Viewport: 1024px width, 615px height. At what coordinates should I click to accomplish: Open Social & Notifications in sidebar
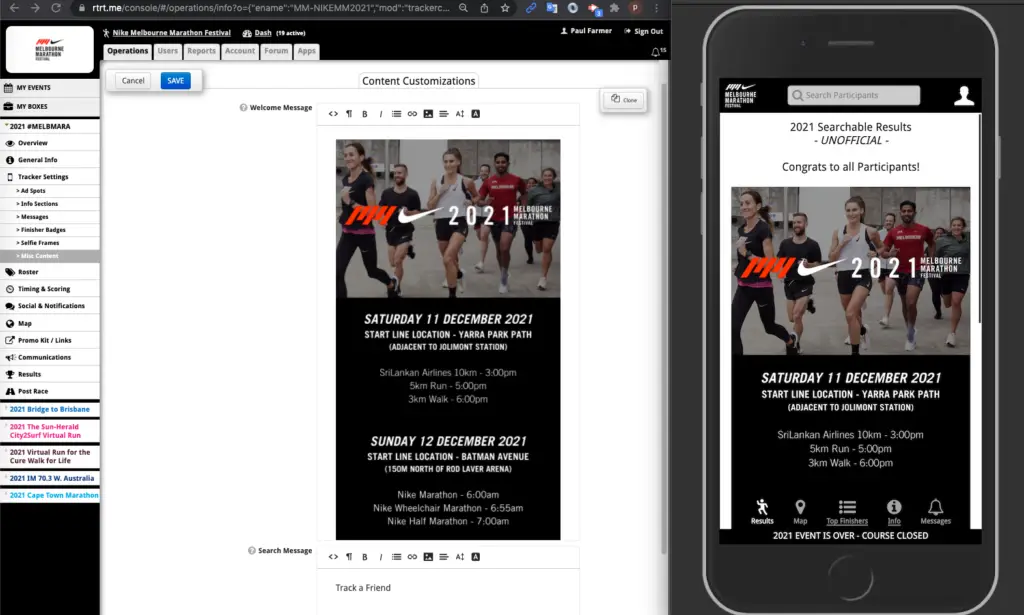click(x=50, y=306)
